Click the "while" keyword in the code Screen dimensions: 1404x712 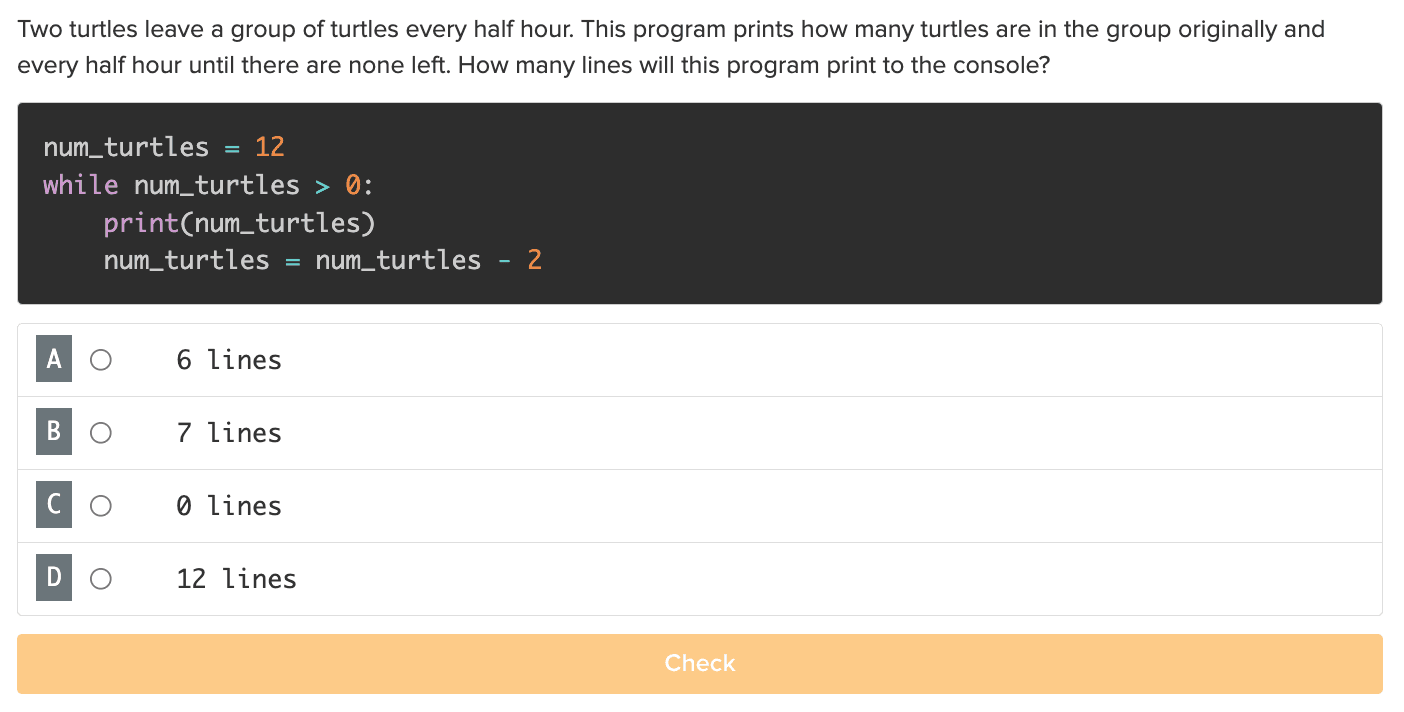click(x=80, y=185)
